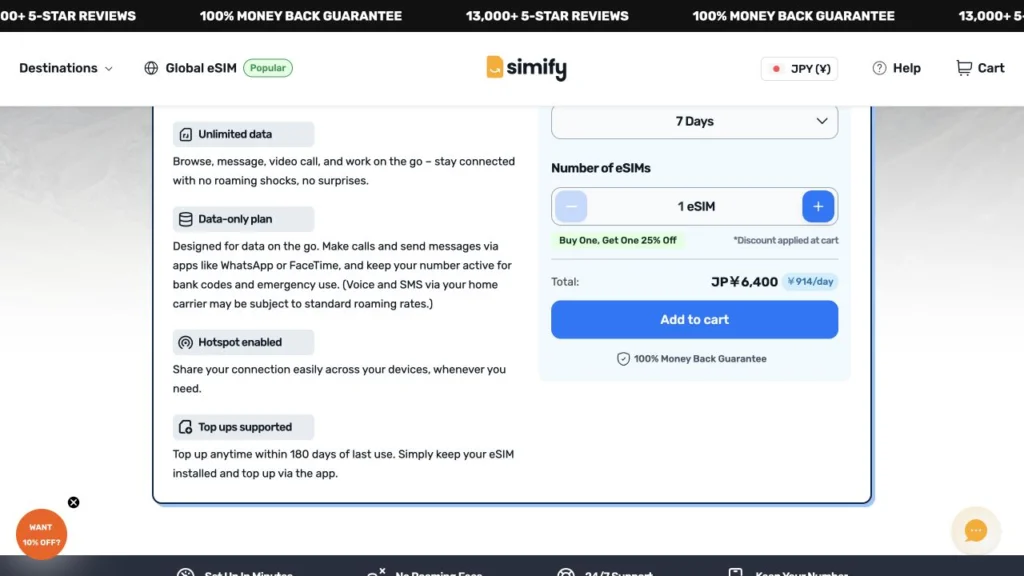1024x576 pixels.
Task: Open the Want 10% Off offer bubble
Action: [x=41, y=534]
